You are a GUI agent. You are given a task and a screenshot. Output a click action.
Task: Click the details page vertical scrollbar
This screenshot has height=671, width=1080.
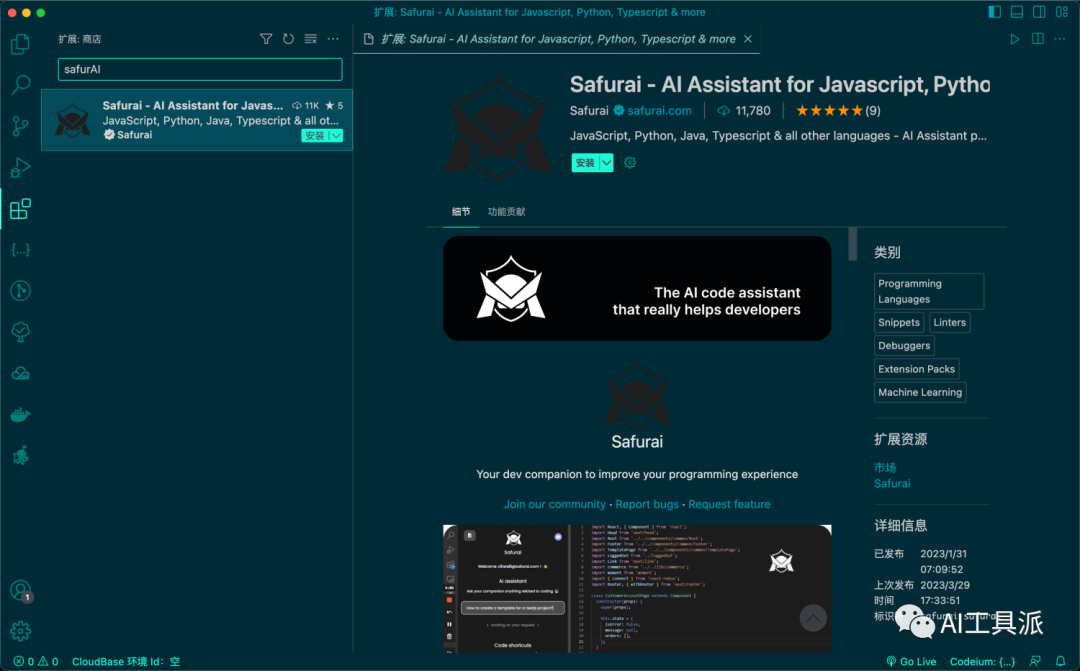tap(853, 244)
